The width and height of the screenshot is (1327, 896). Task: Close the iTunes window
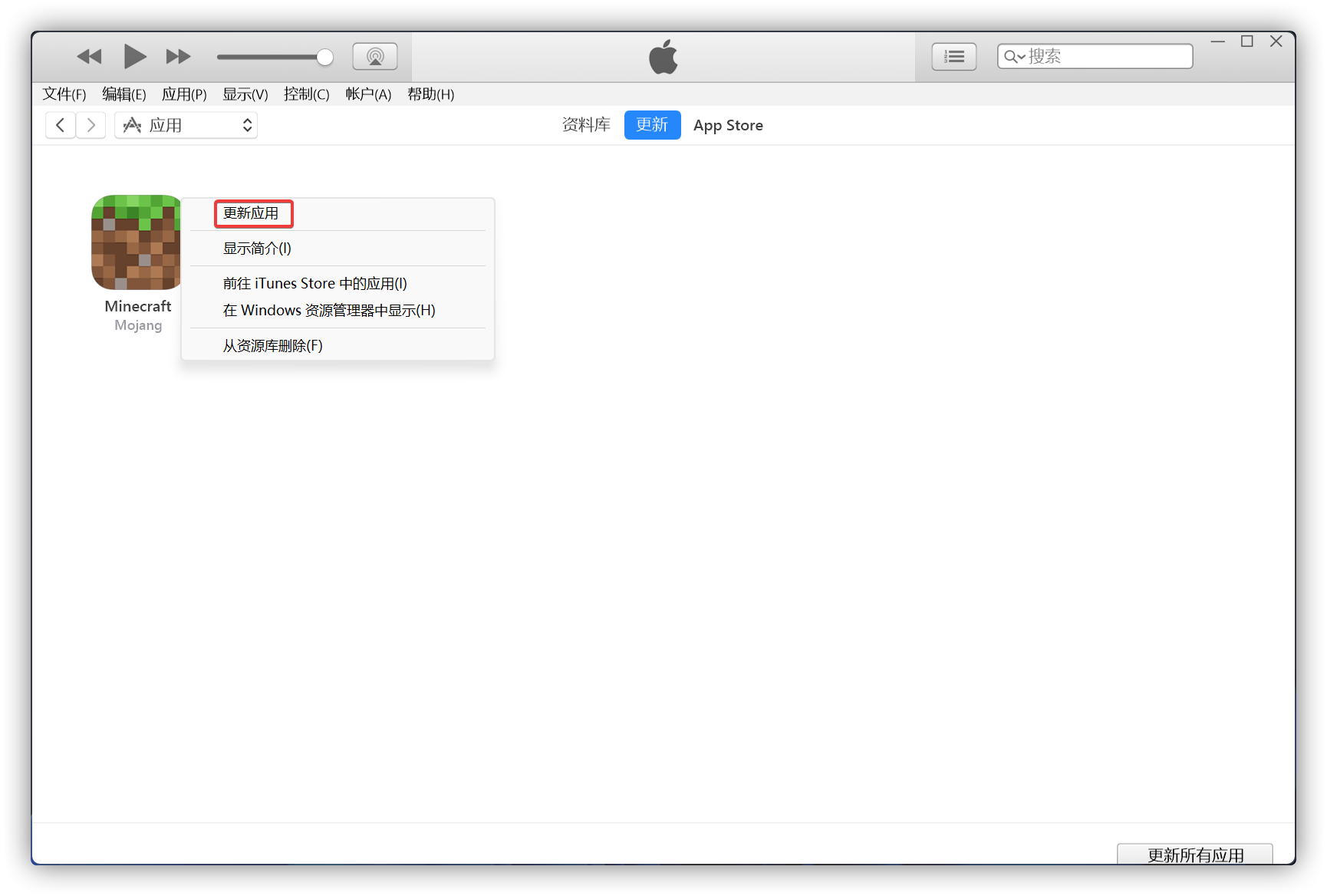[x=1276, y=41]
